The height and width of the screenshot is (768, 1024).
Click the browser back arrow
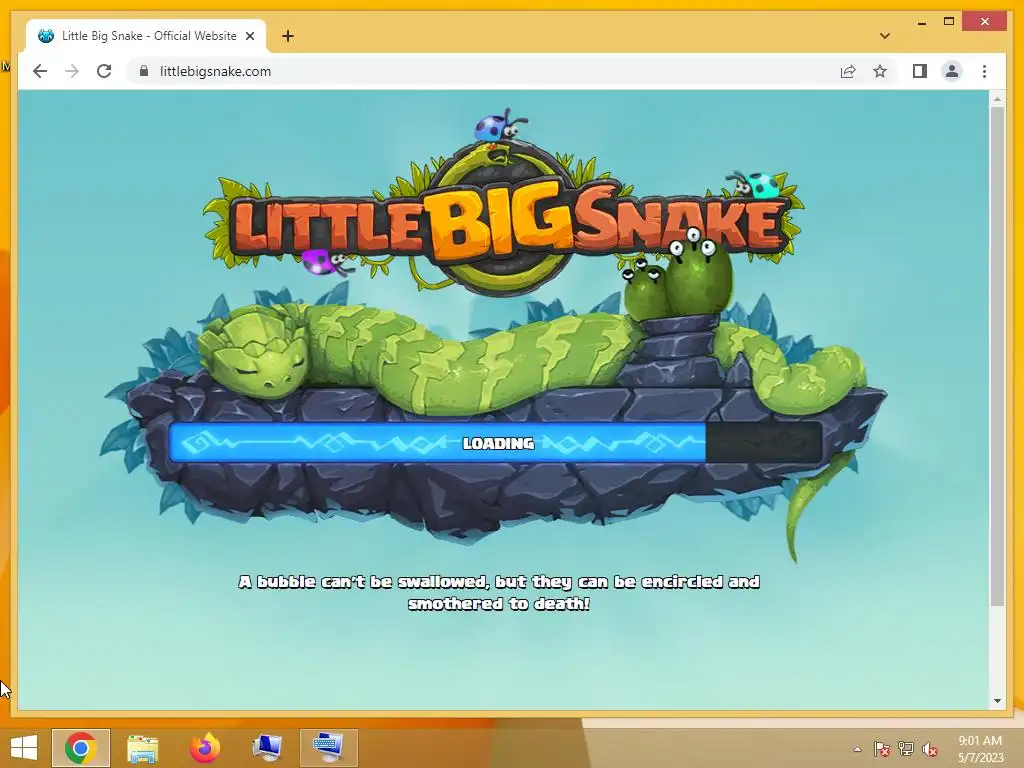pyautogui.click(x=40, y=71)
